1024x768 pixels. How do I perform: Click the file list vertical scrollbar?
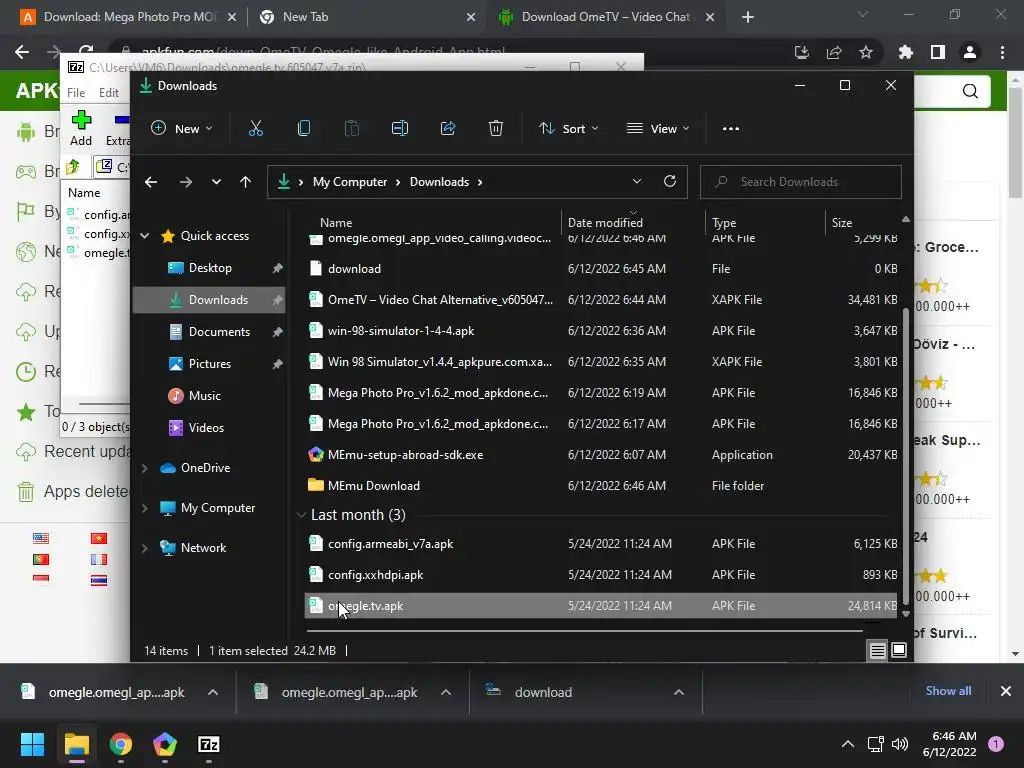point(905,457)
